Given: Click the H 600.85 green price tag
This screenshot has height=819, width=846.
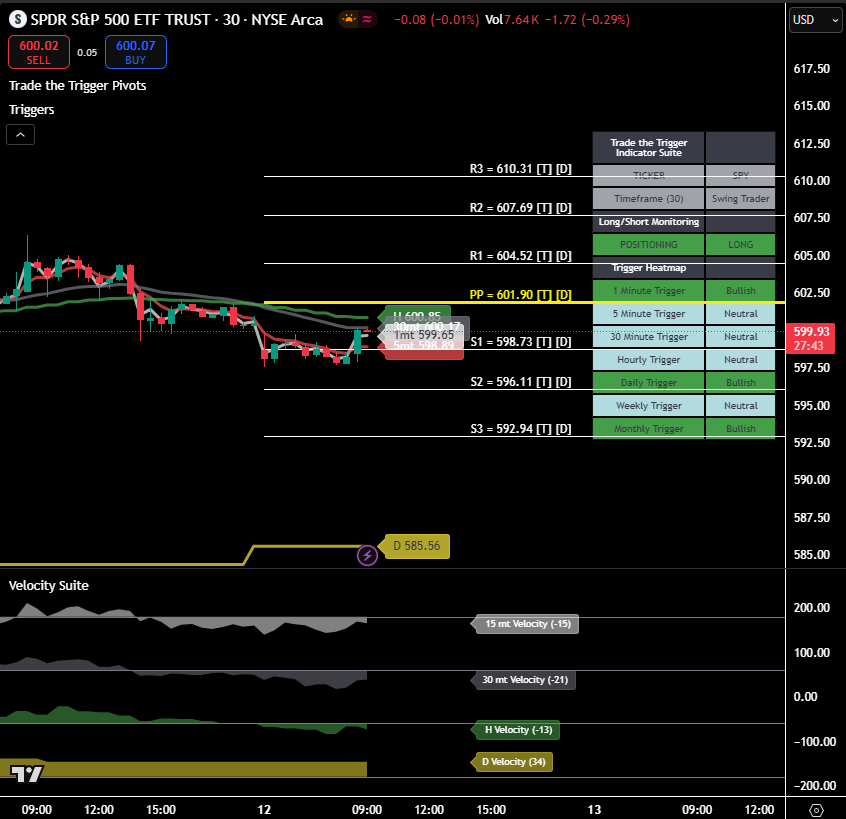Looking at the screenshot, I should point(417,316).
